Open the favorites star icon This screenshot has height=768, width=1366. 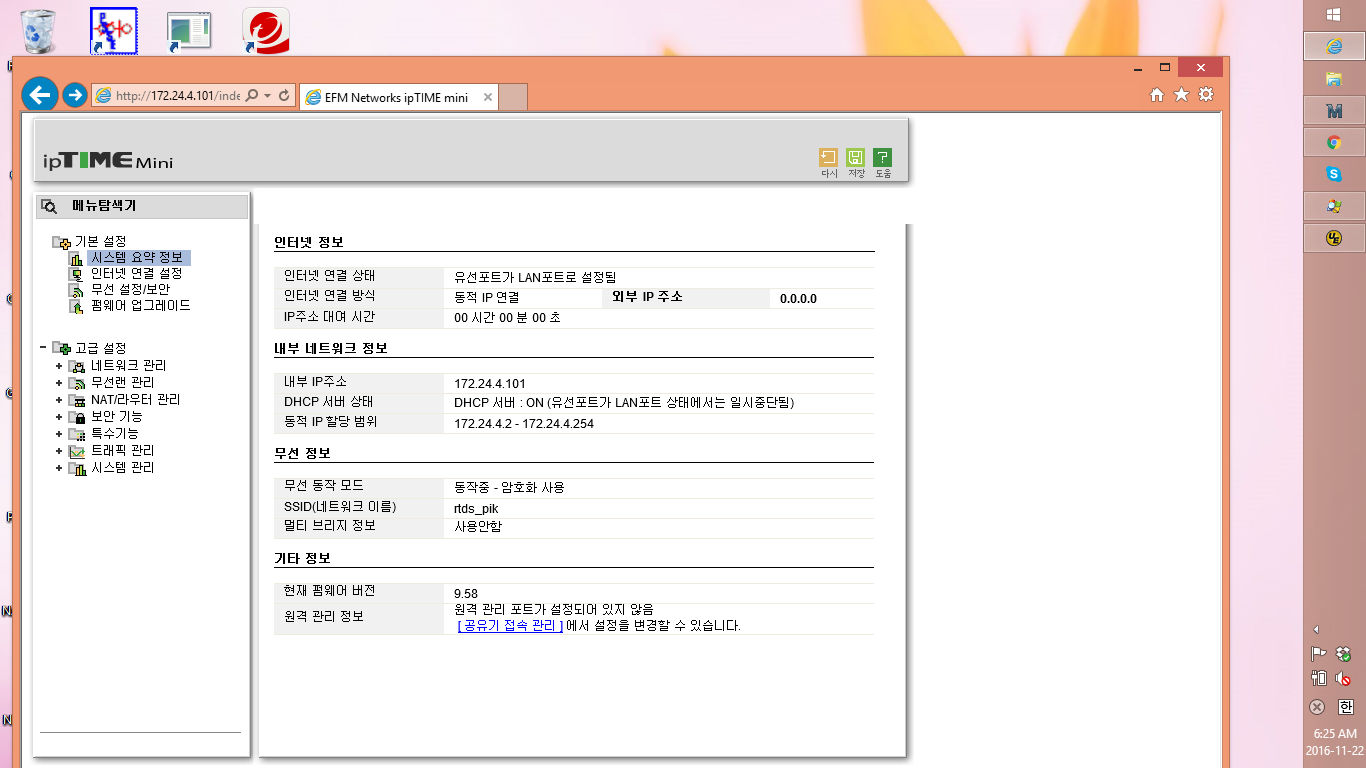click(1181, 94)
